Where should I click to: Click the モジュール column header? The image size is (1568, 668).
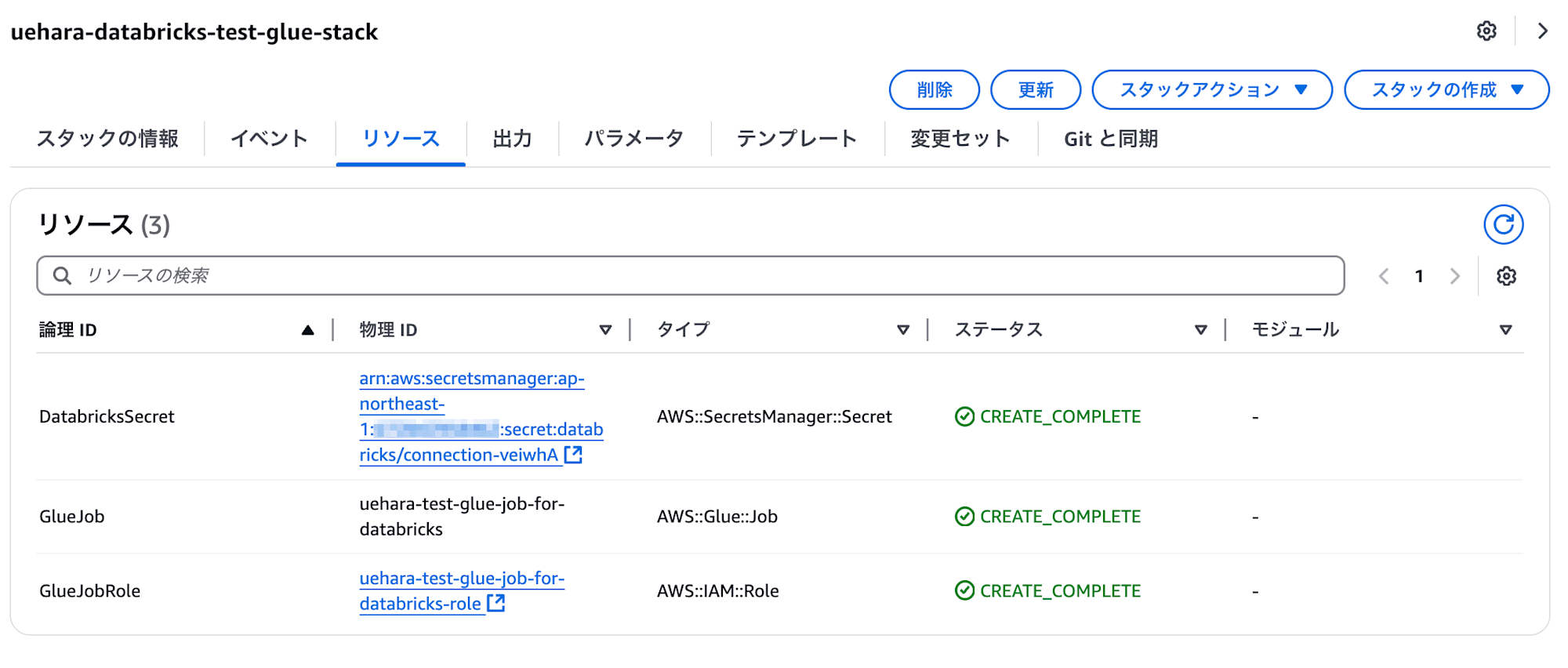click(1295, 330)
